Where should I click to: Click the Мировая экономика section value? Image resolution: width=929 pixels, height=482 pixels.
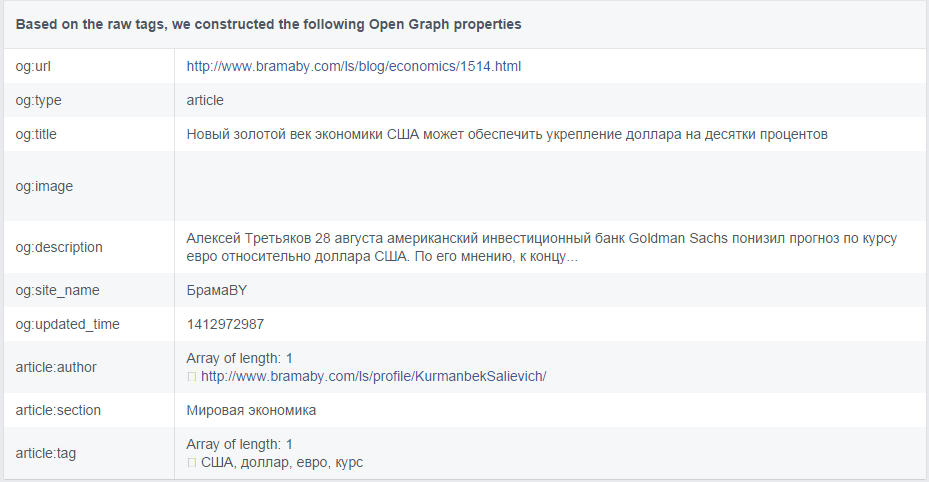pos(251,410)
